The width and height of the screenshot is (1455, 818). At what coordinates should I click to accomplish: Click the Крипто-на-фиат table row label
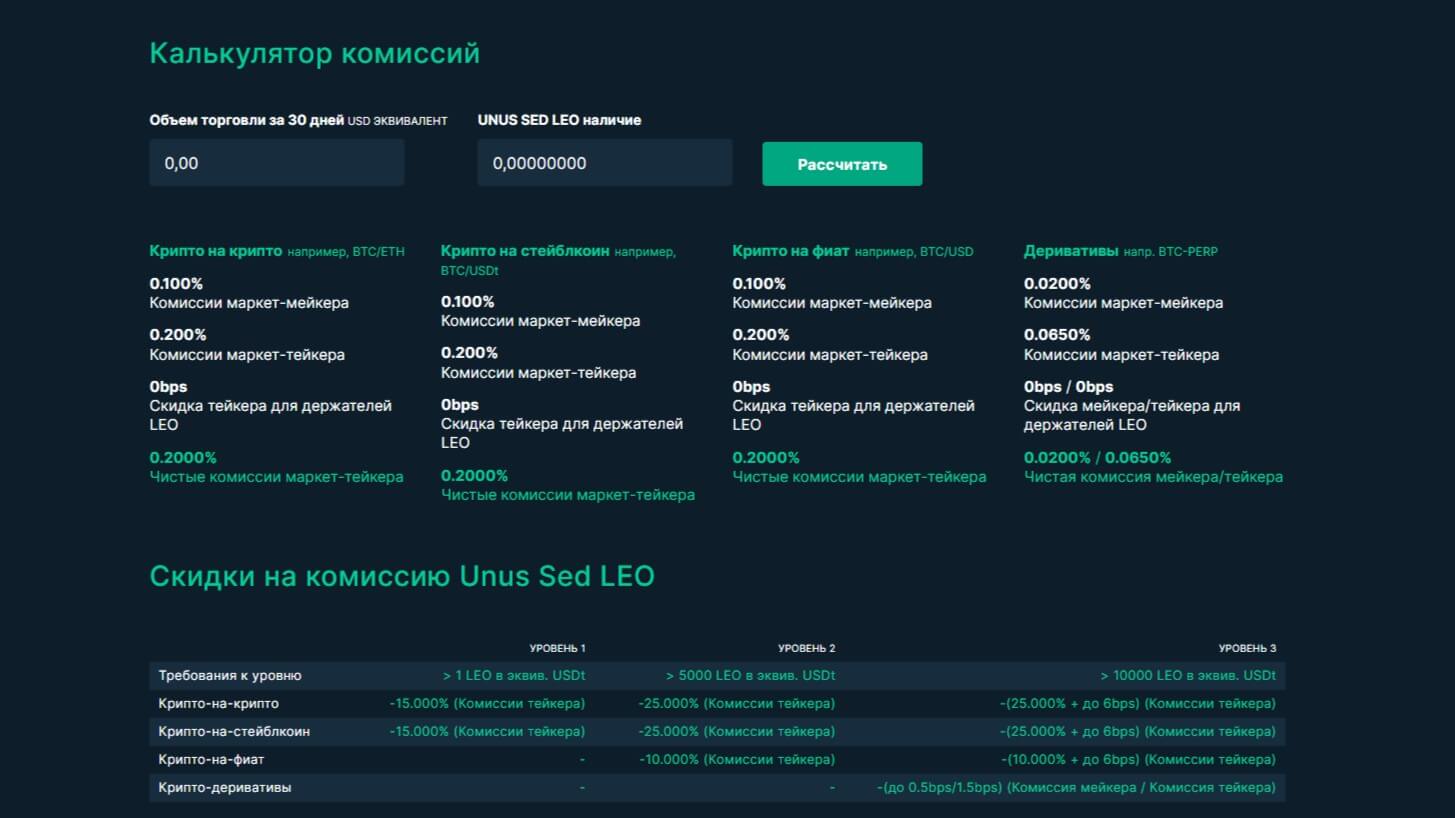tap(211, 760)
